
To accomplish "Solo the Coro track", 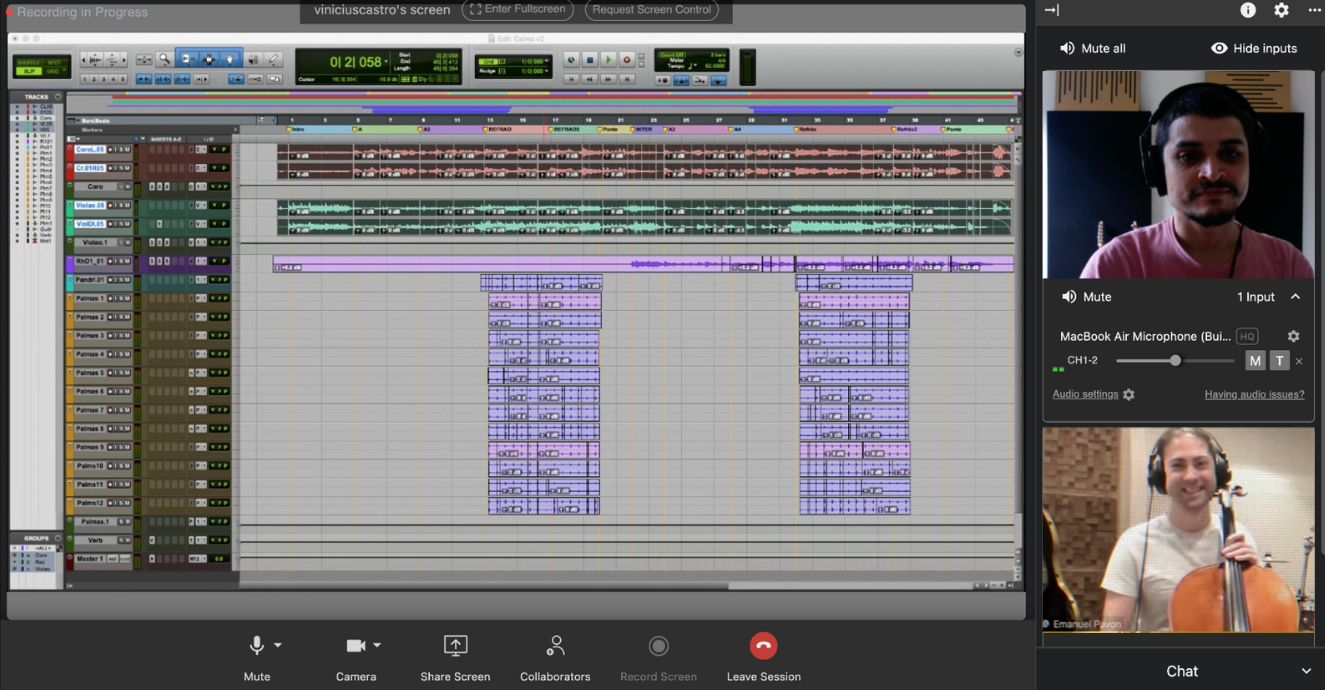I will tap(122, 187).
